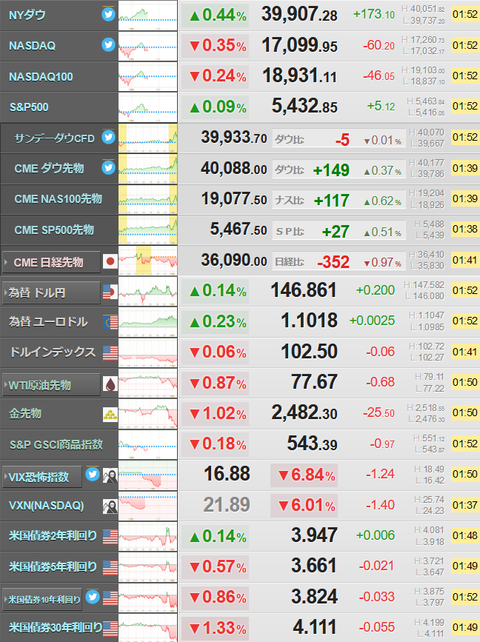480x642 pixels.
Task: Click the Twitter icon next to VIX恐怖指数
Action: 92,475
